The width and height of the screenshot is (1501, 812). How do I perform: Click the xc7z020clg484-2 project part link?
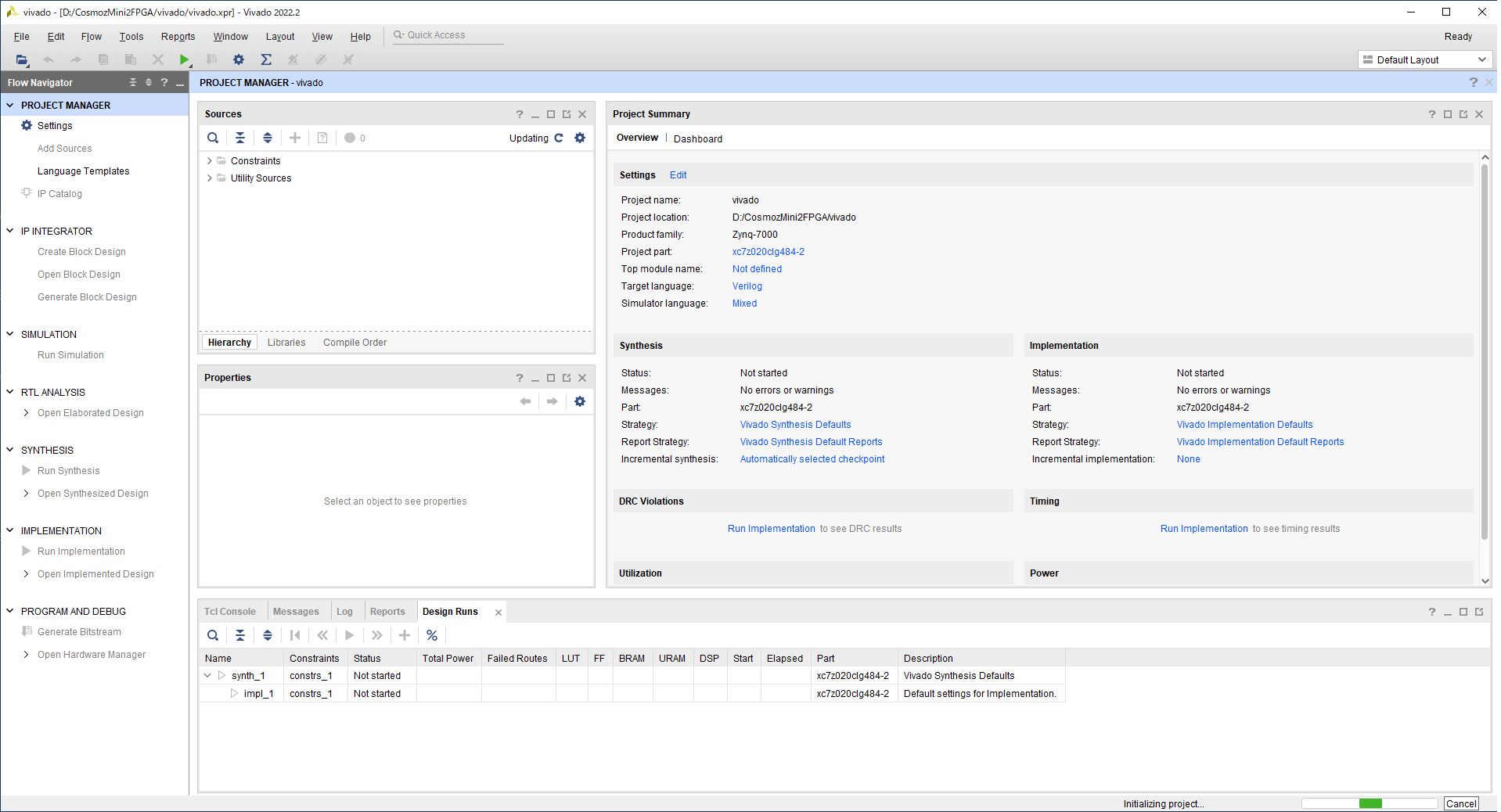768,252
